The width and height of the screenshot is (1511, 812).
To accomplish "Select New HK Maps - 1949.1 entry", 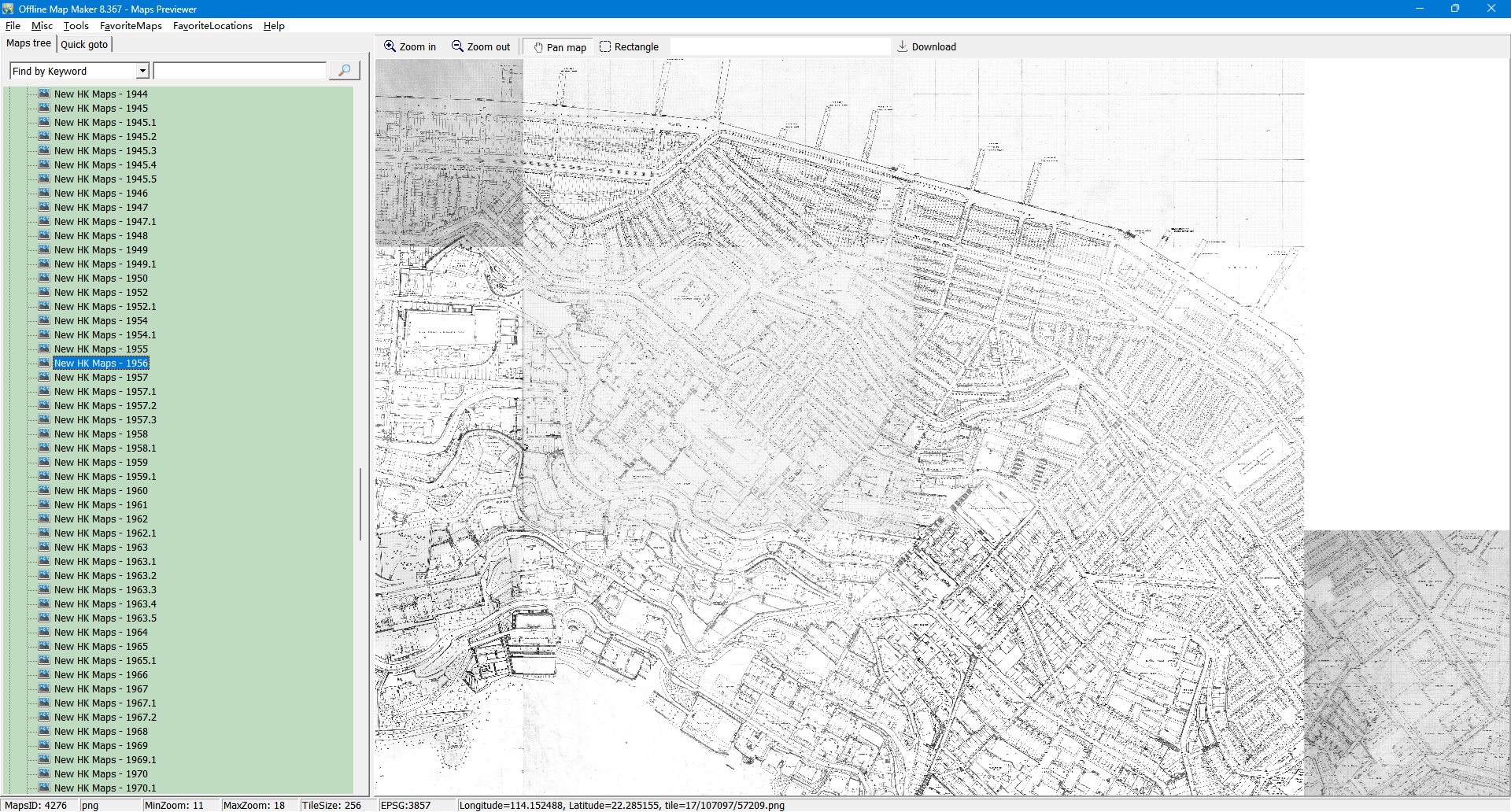I will click(x=105, y=264).
